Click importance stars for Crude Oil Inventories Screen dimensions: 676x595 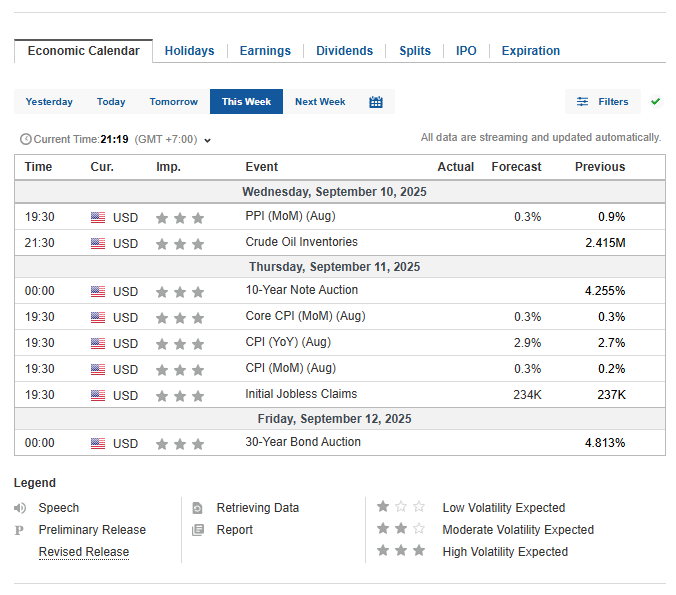(x=180, y=243)
